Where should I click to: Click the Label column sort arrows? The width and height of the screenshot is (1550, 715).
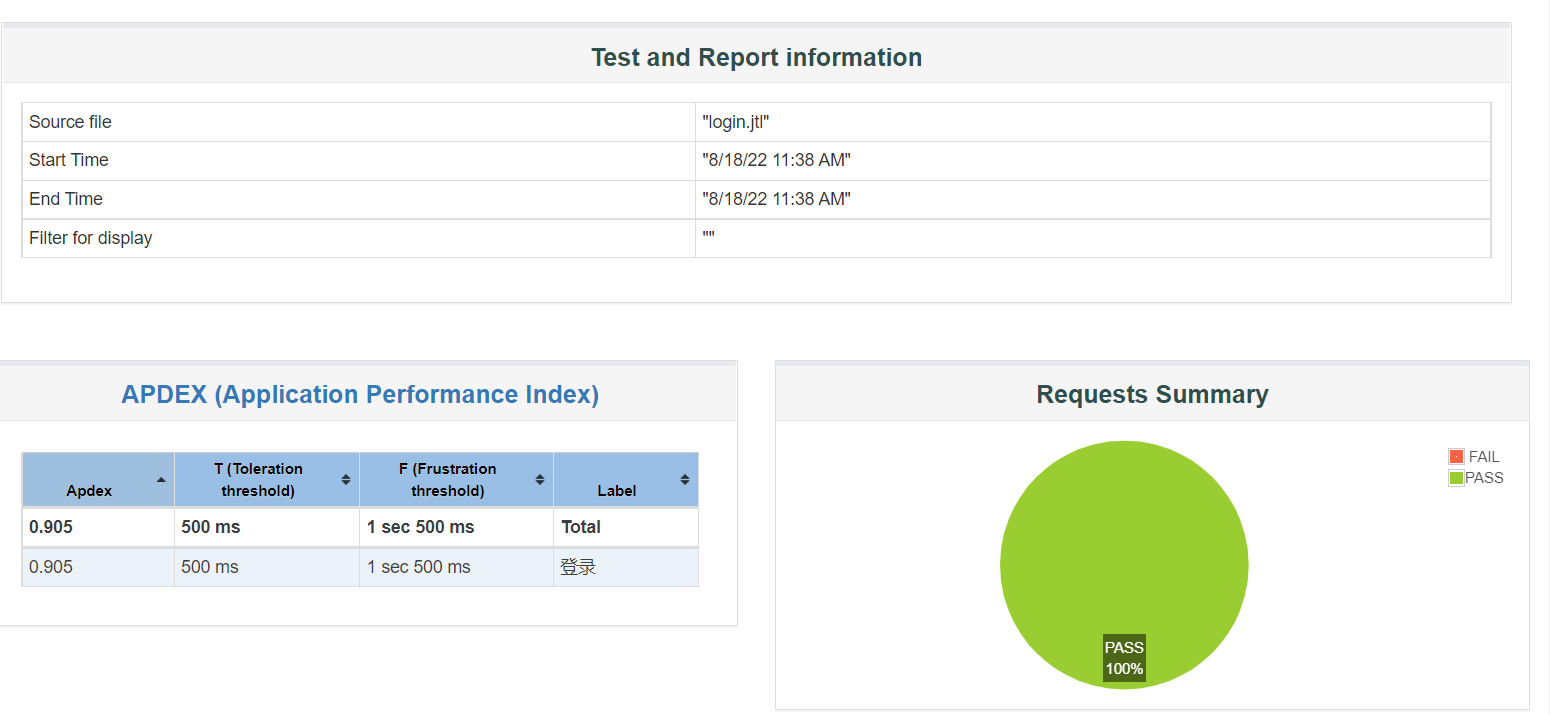tap(685, 480)
